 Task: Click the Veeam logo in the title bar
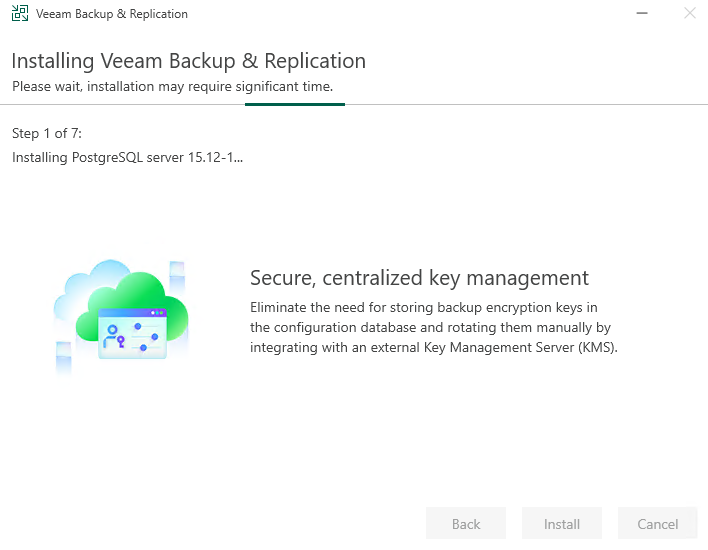tap(19, 14)
